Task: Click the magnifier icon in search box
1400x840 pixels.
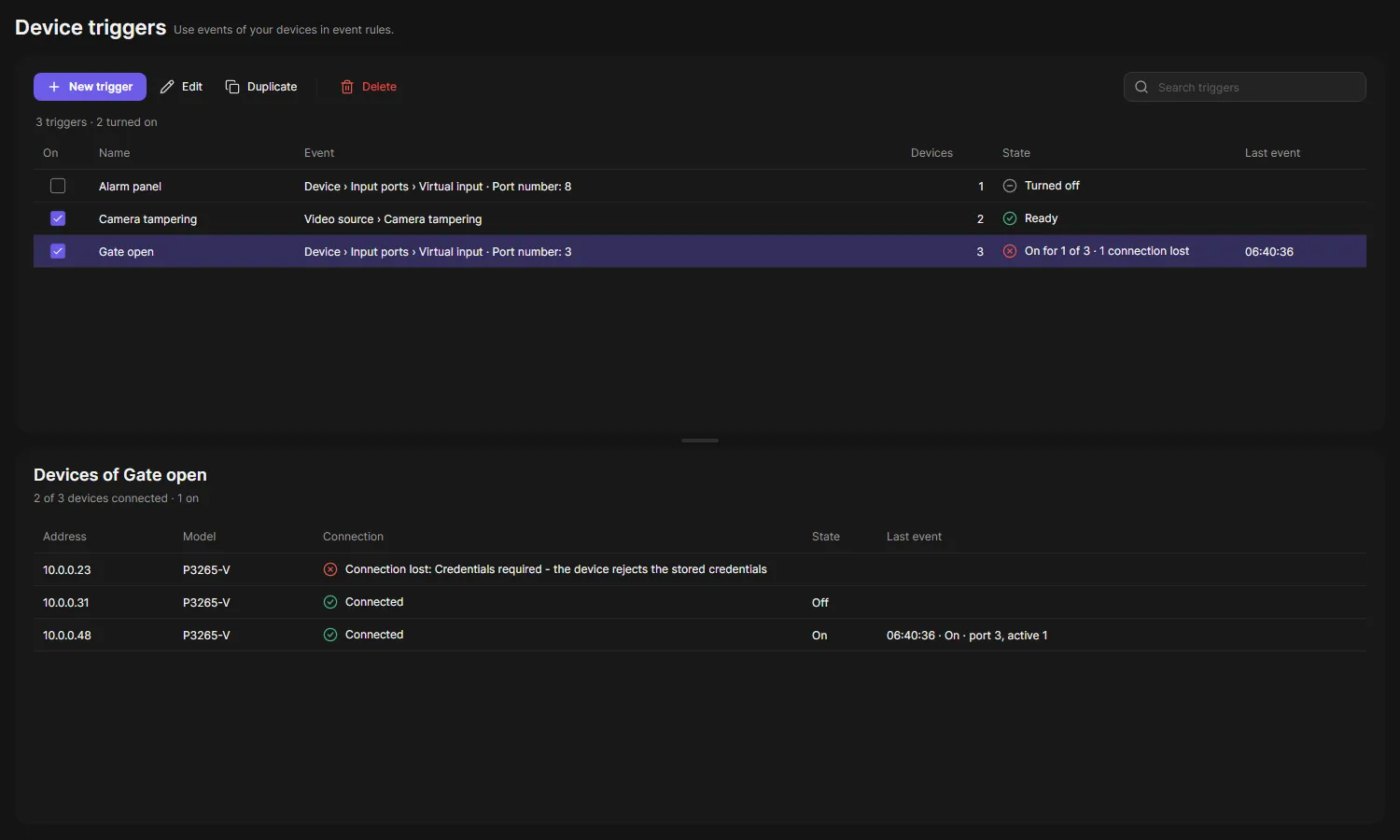Action: coord(1141,87)
